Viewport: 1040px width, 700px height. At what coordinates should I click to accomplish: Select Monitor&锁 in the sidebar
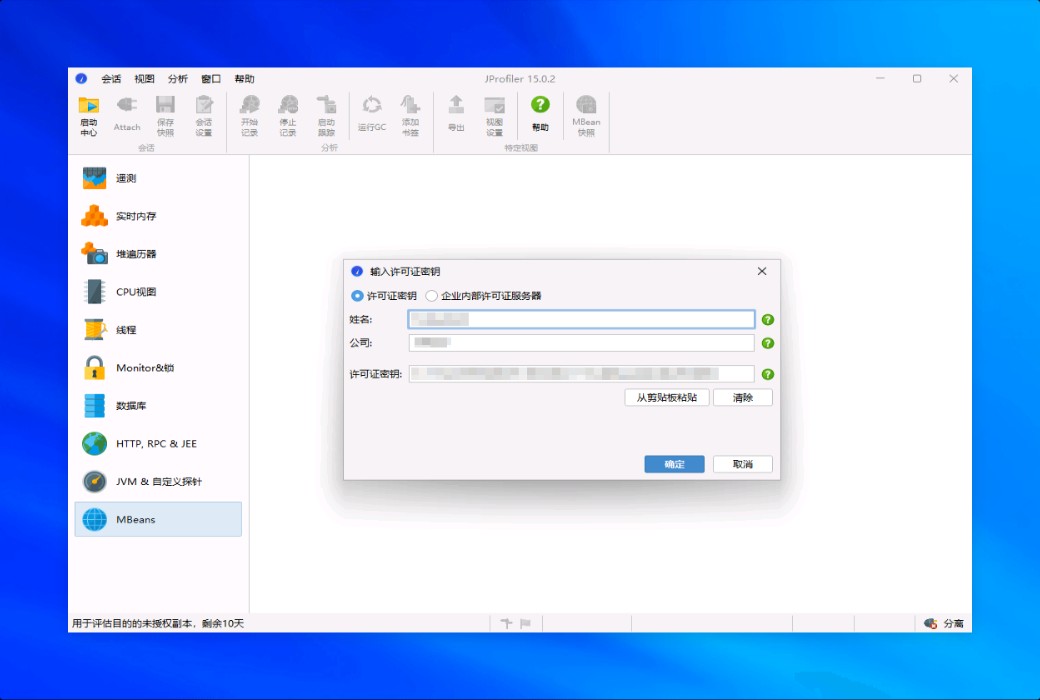(x=159, y=368)
